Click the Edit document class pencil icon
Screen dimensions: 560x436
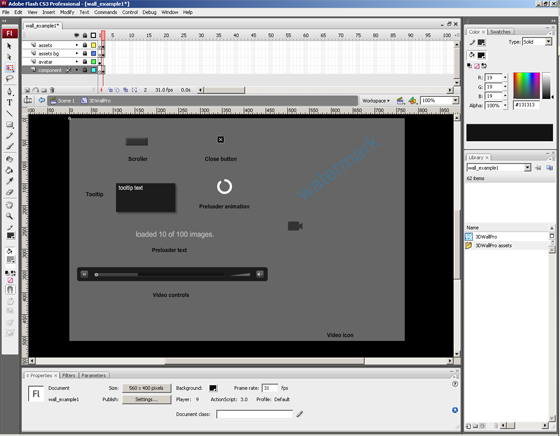pyautogui.click(x=300, y=414)
